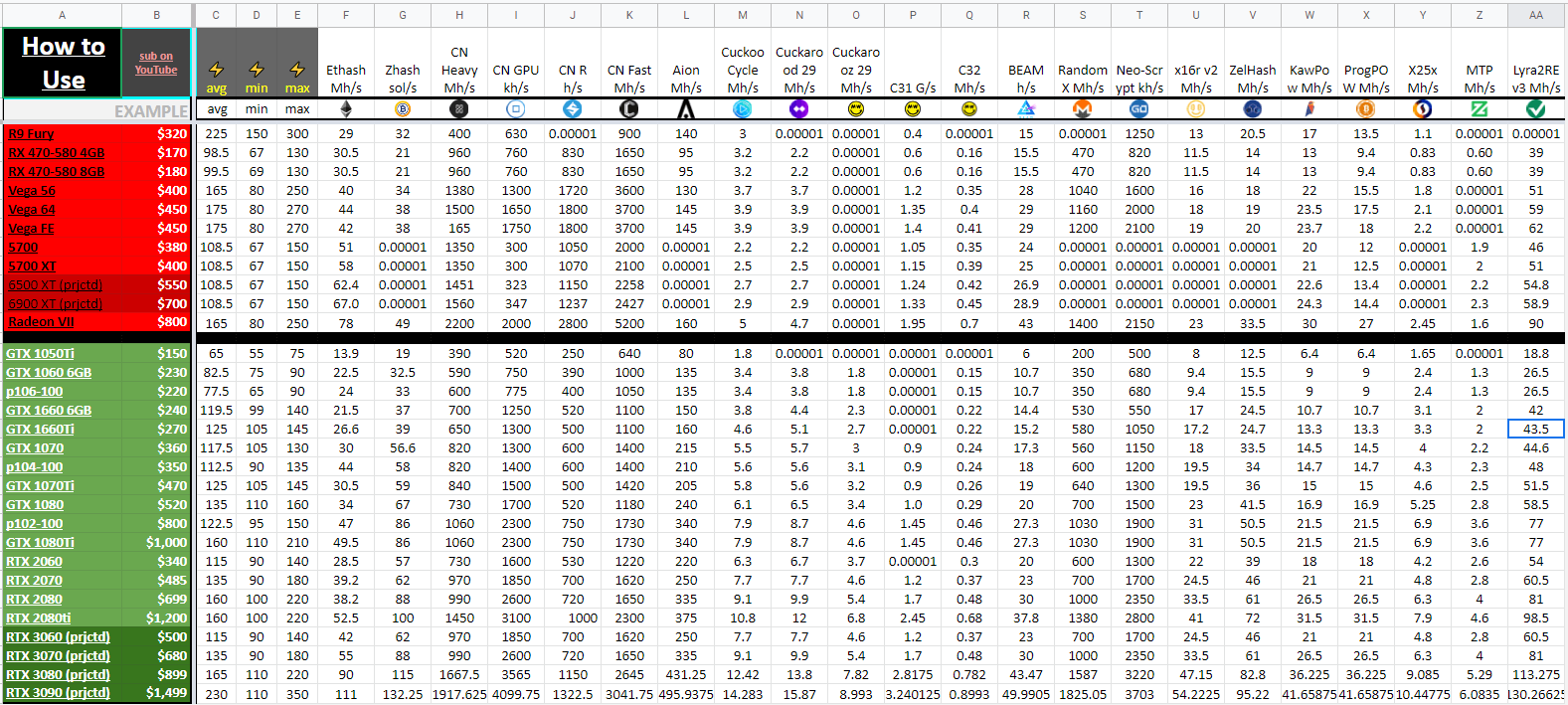Select the column F header
This screenshot has height=705, width=1568.
[346, 15]
